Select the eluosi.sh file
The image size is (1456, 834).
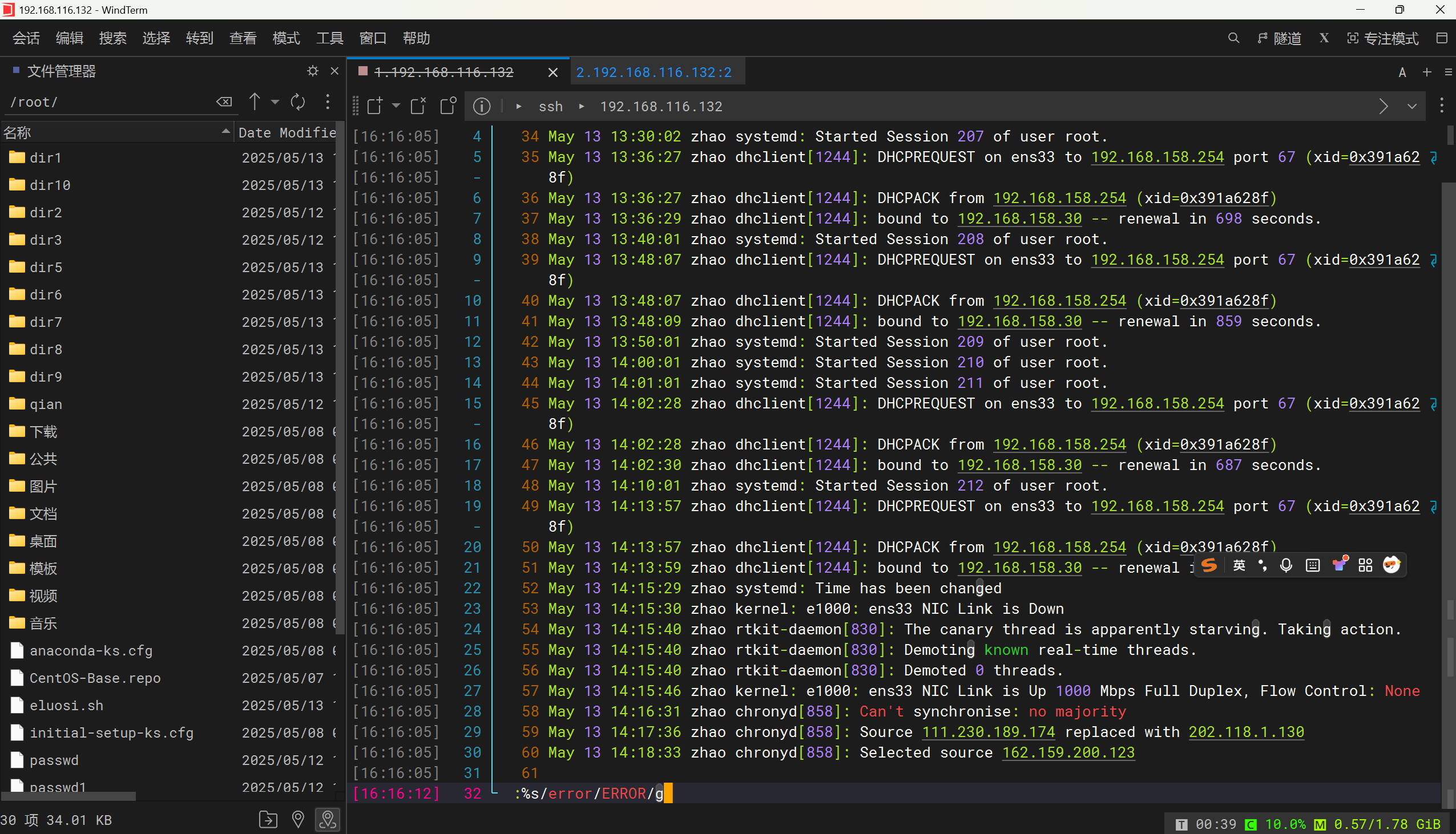click(x=66, y=705)
